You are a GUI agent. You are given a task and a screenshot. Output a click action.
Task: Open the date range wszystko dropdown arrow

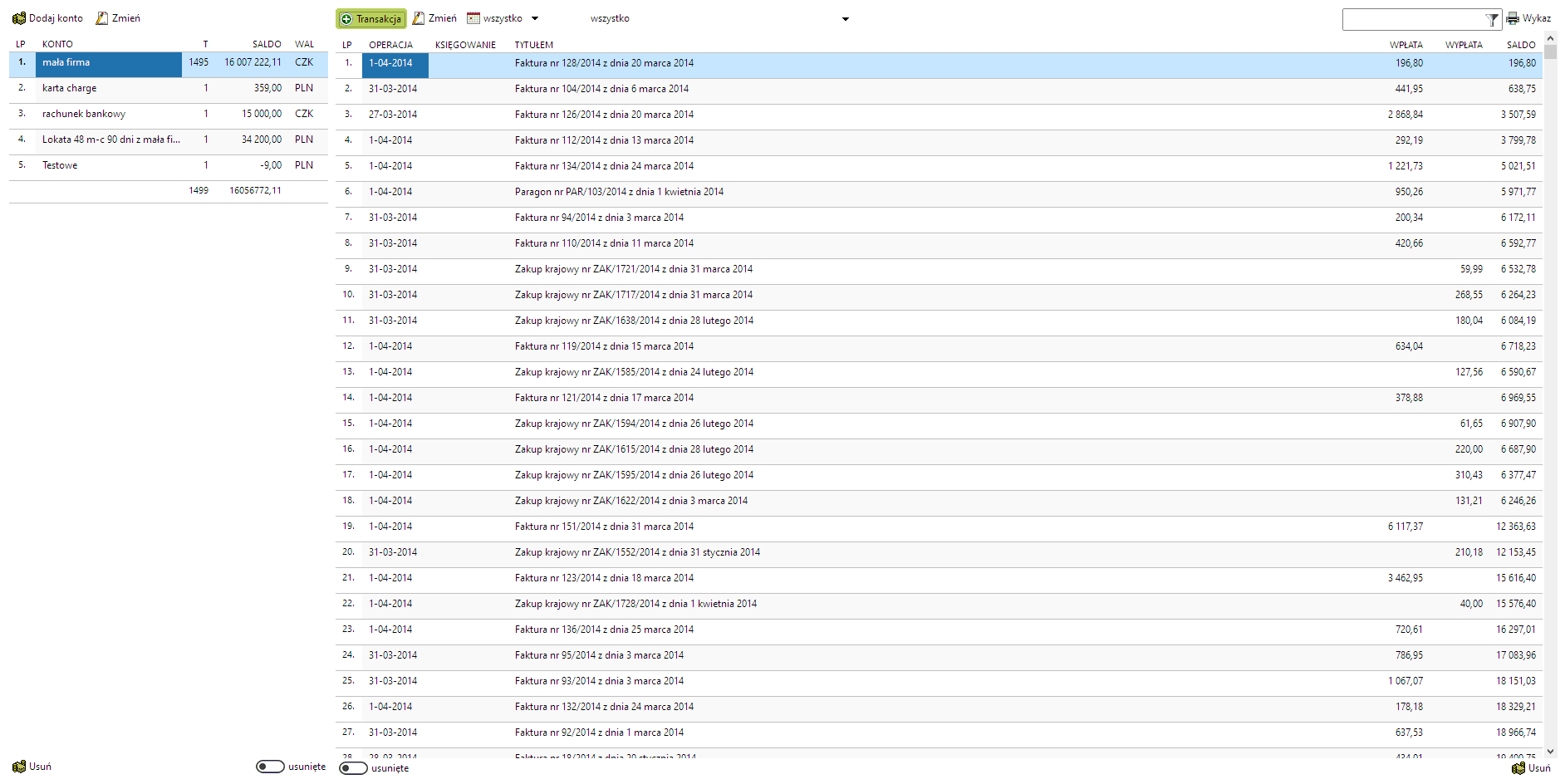[535, 18]
